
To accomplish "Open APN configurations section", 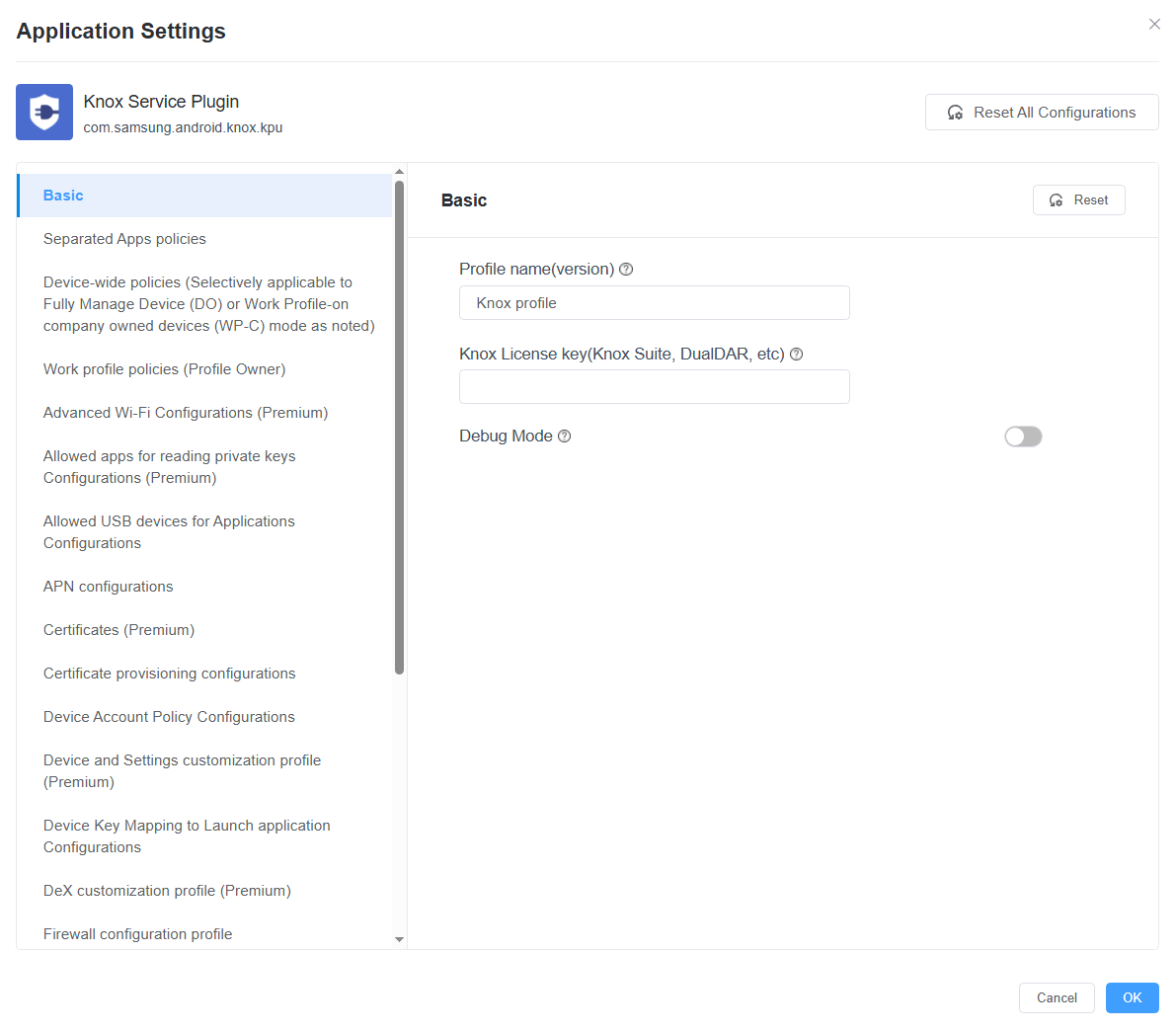I will [108, 586].
